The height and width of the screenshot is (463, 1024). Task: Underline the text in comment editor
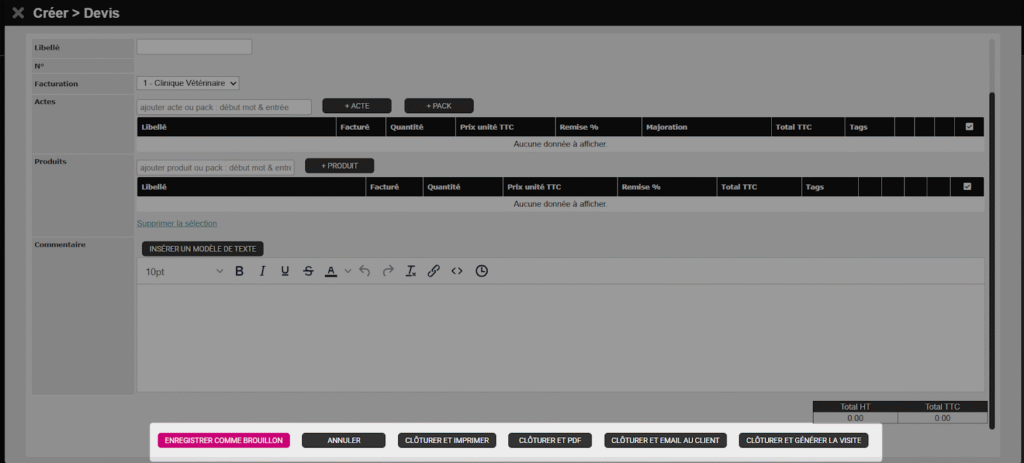[x=285, y=271]
